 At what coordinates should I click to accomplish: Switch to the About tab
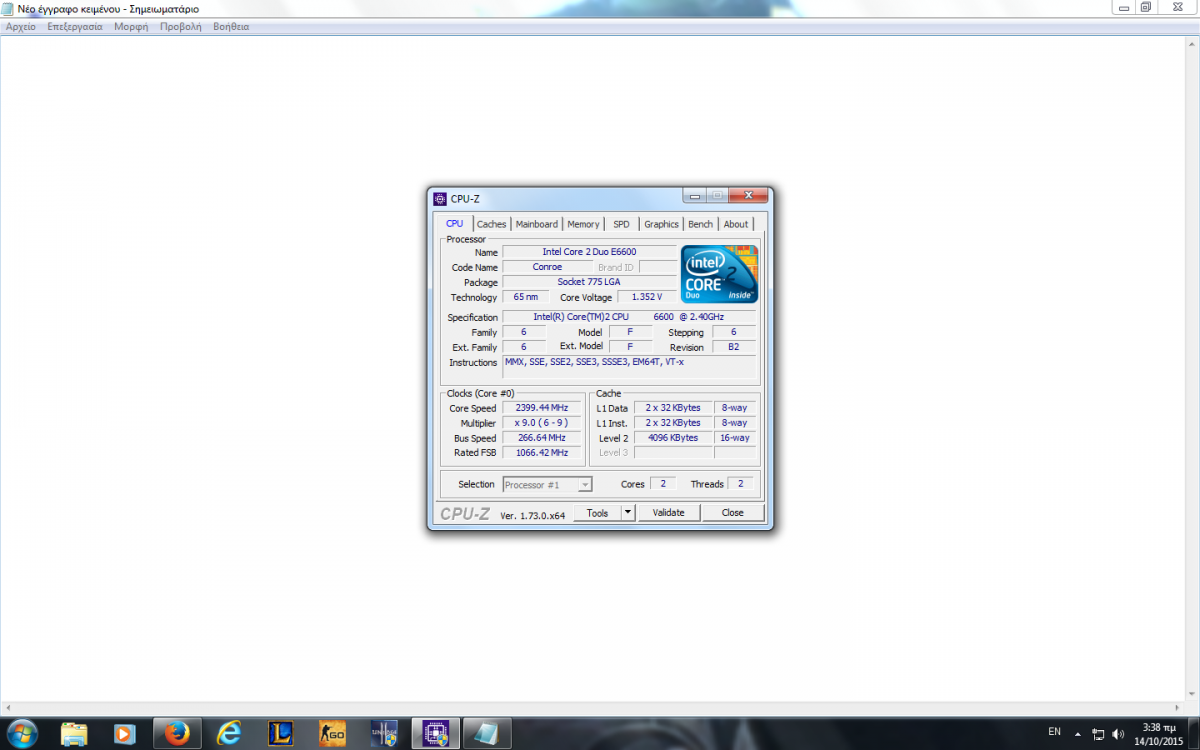coord(736,224)
